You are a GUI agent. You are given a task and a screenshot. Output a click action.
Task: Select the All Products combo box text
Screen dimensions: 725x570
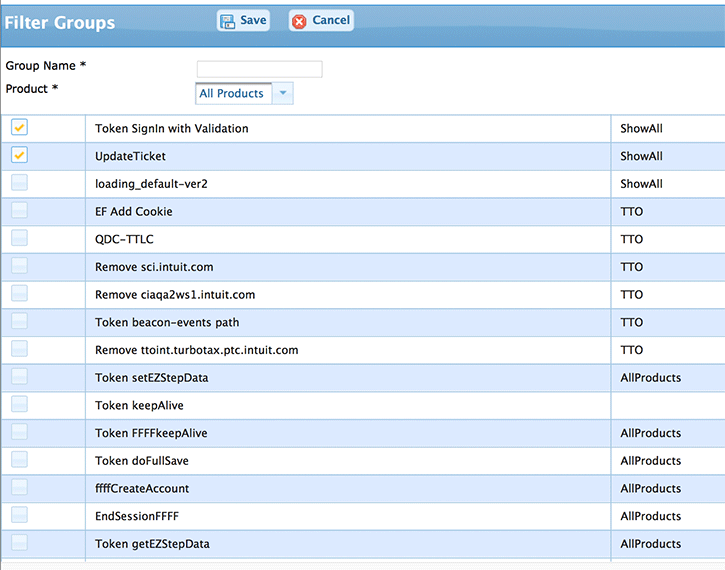click(231, 93)
